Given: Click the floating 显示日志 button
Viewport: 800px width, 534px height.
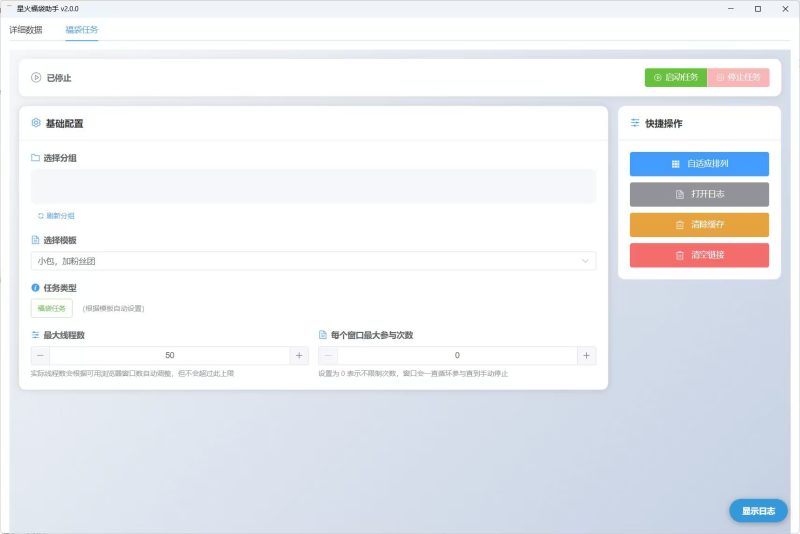Looking at the screenshot, I should [758, 511].
